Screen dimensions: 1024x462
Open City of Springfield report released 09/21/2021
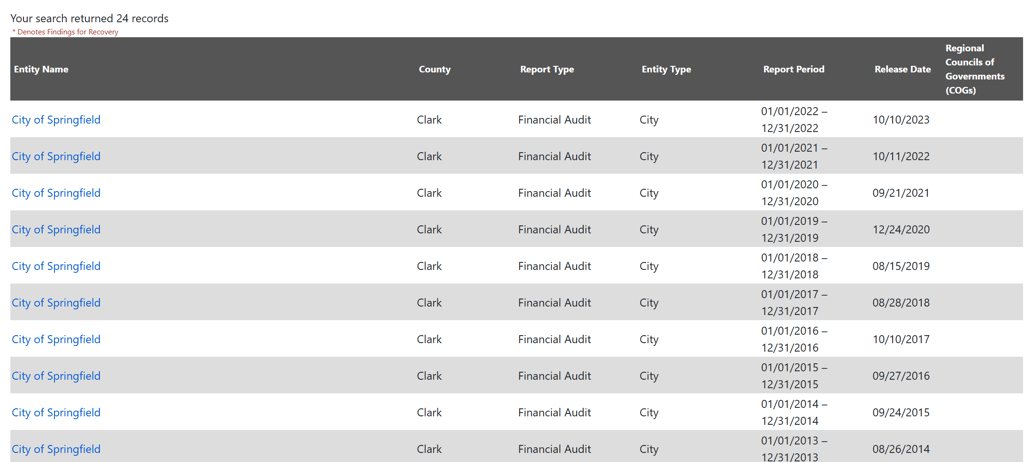pyautogui.click(x=56, y=193)
